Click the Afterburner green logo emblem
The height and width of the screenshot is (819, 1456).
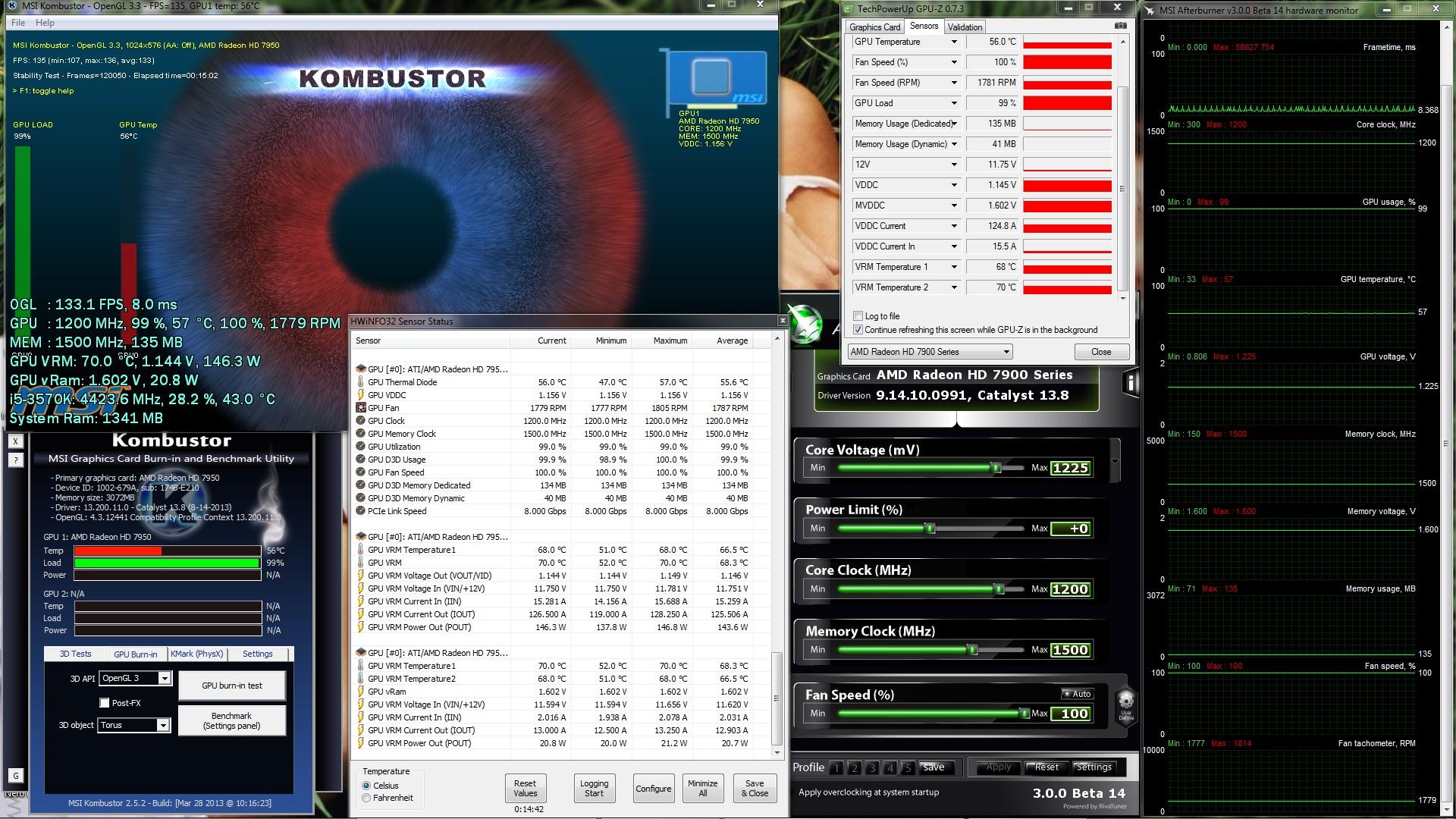(x=805, y=325)
